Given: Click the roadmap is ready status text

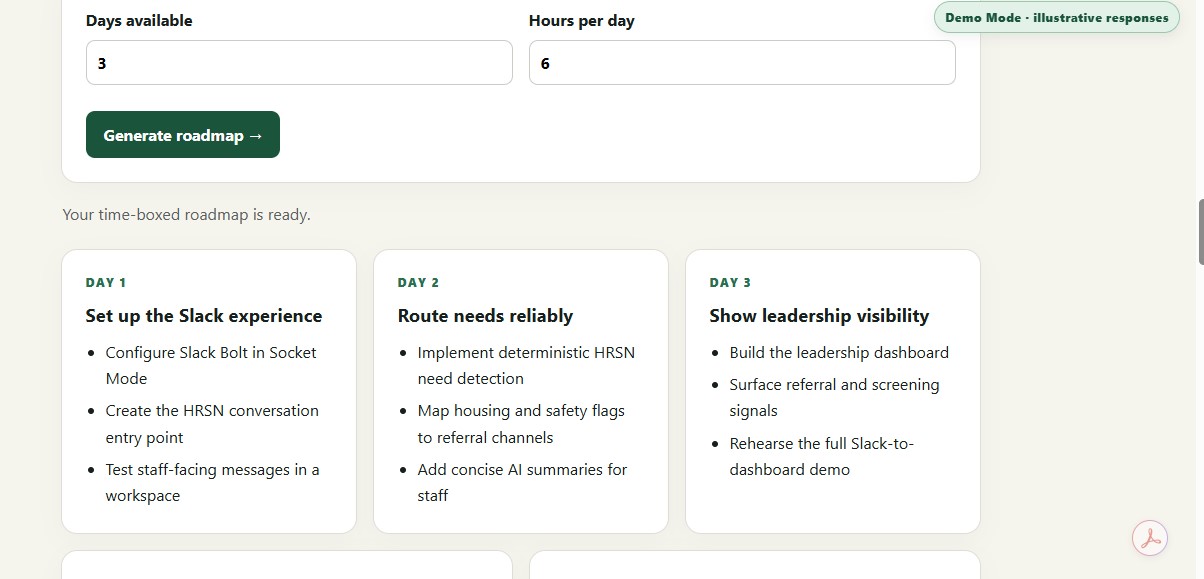Looking at the screenshot, I should click(x=186, y=214).
